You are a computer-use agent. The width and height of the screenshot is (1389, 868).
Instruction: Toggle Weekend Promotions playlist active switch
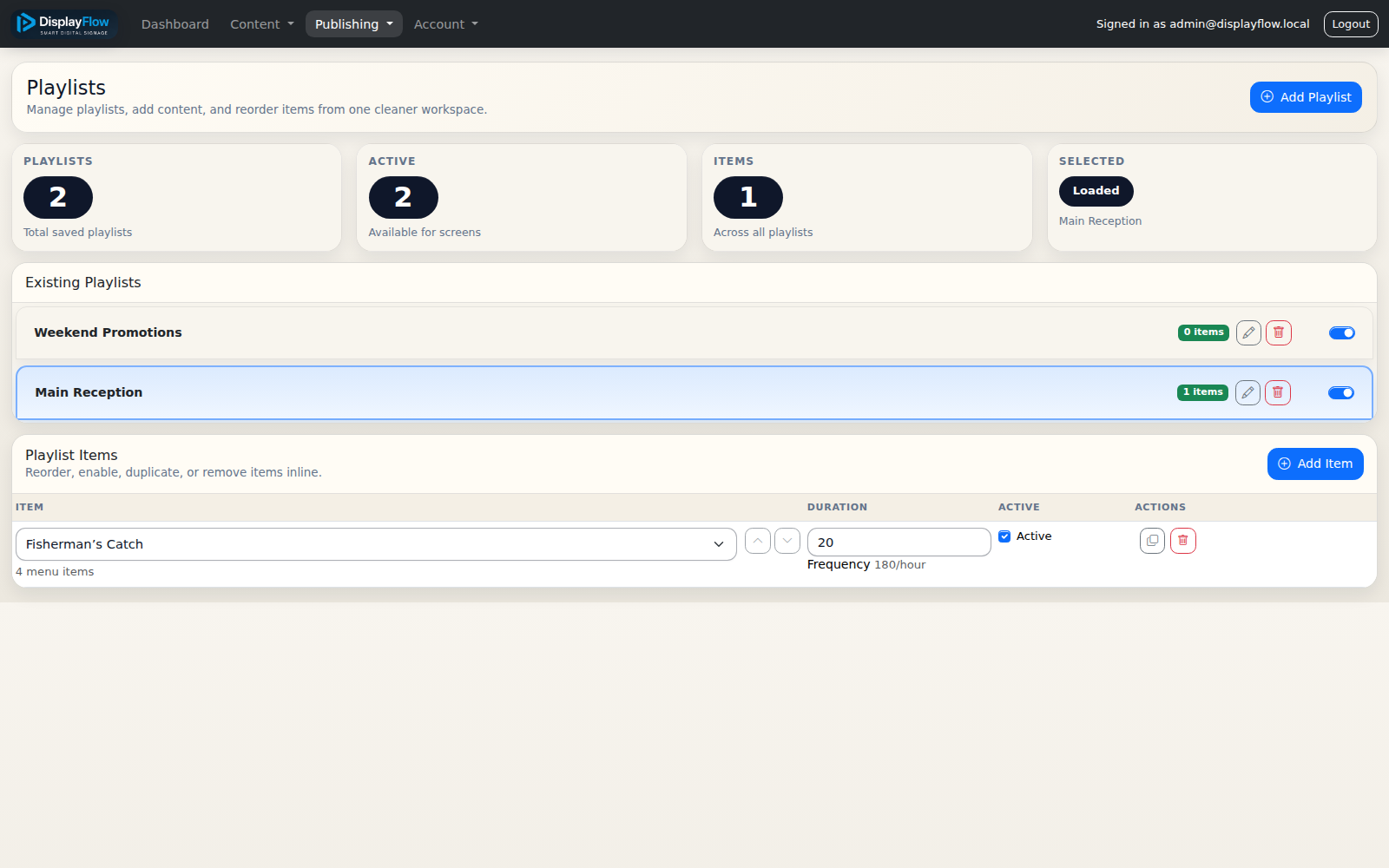(x=1342, y=332)
